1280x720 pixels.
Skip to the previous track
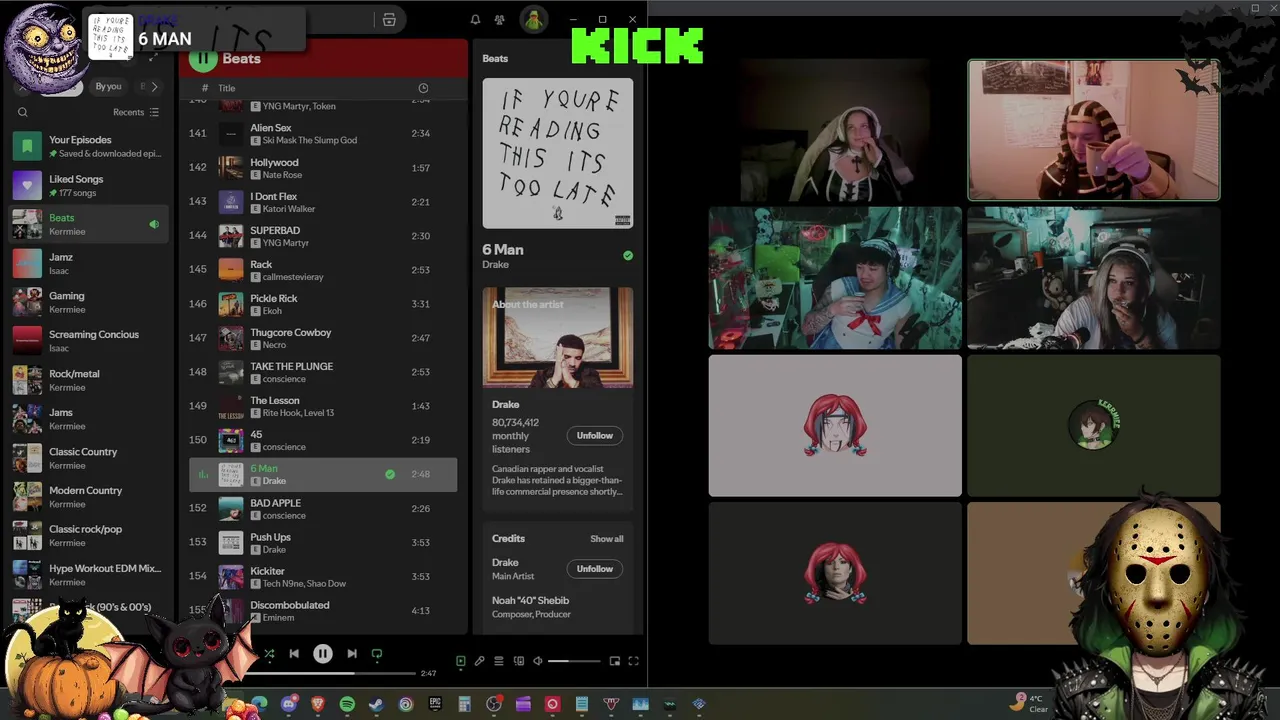294,654
